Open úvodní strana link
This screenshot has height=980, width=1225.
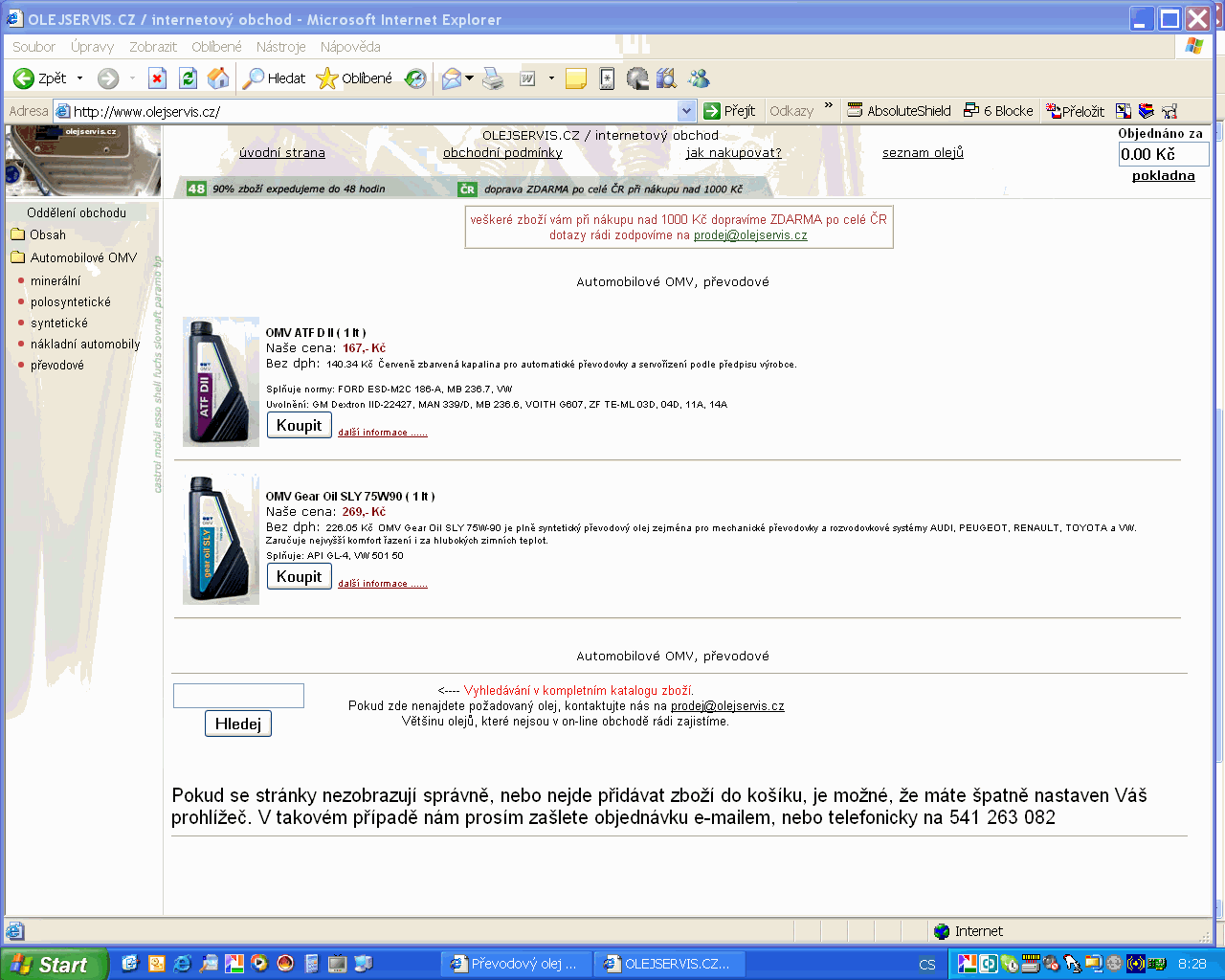pyautogui.click(x=282, y=153)
